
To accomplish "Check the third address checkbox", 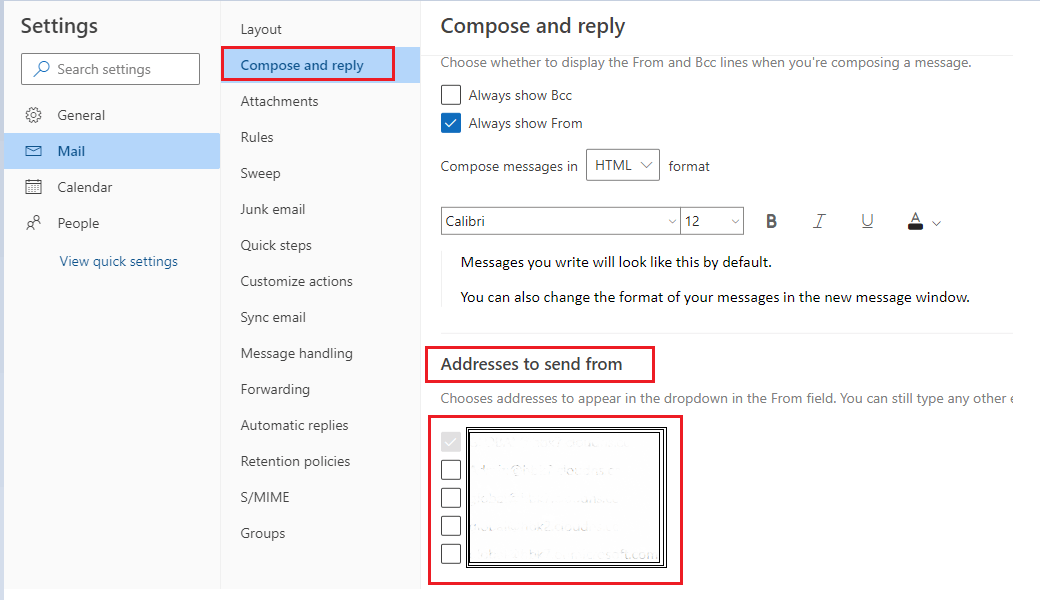I will [x=451, y=497].
